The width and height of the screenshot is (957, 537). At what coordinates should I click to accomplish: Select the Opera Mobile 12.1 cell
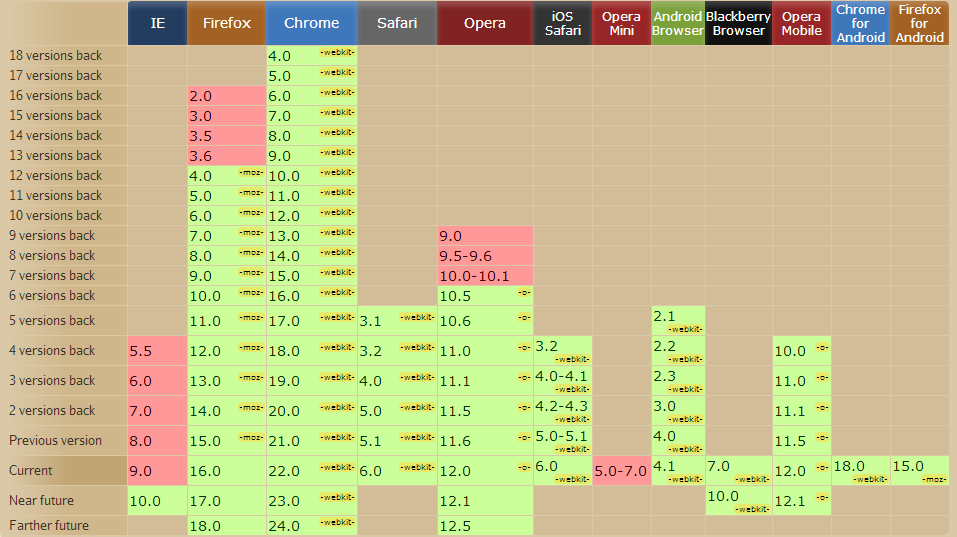801,500
